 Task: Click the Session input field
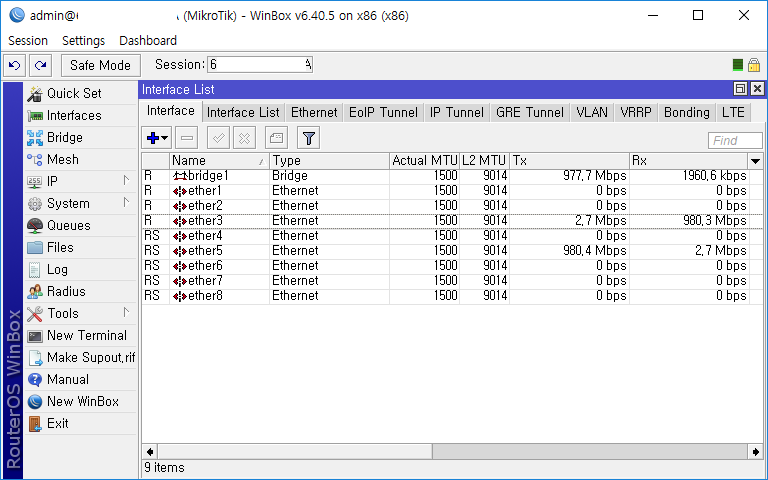[x=260, y=65]
